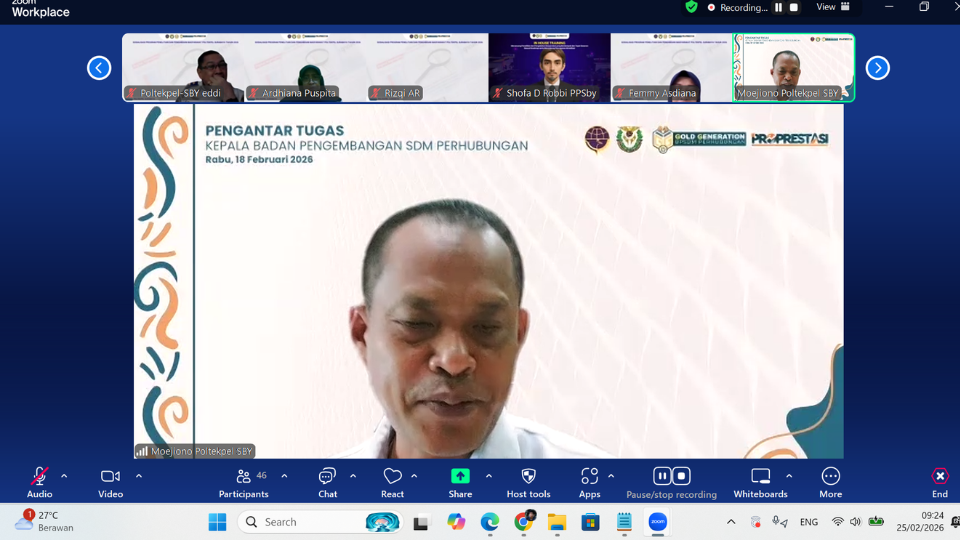Image resolution: width=960 pixels, height=540 pixels.
Task: Expand the Share options chevron
Action: click(x=489, y=476)
